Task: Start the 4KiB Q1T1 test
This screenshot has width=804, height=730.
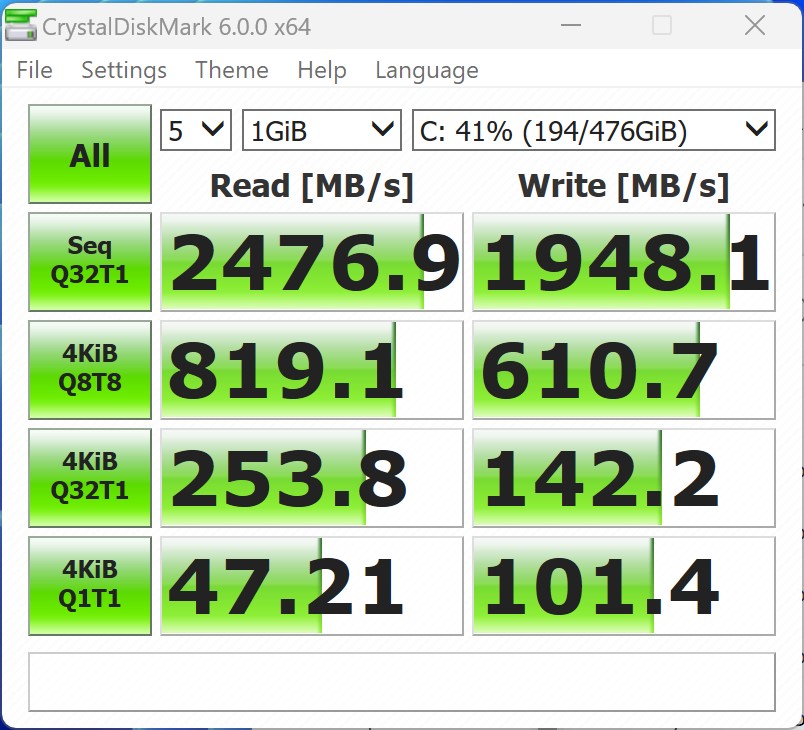Action: [x=90, y=586]
